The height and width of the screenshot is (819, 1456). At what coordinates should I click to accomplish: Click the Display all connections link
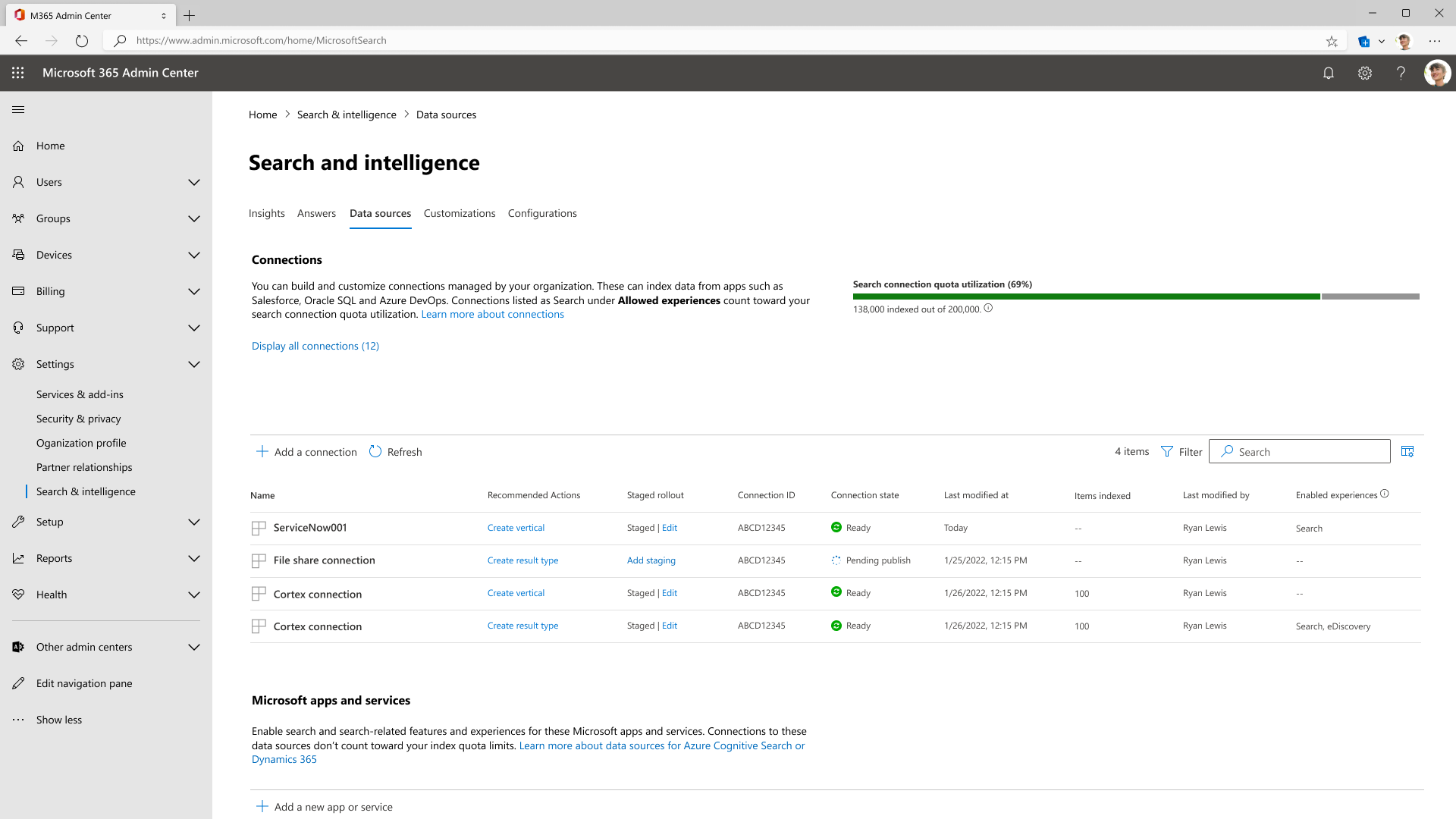click(x=315, y=346)
